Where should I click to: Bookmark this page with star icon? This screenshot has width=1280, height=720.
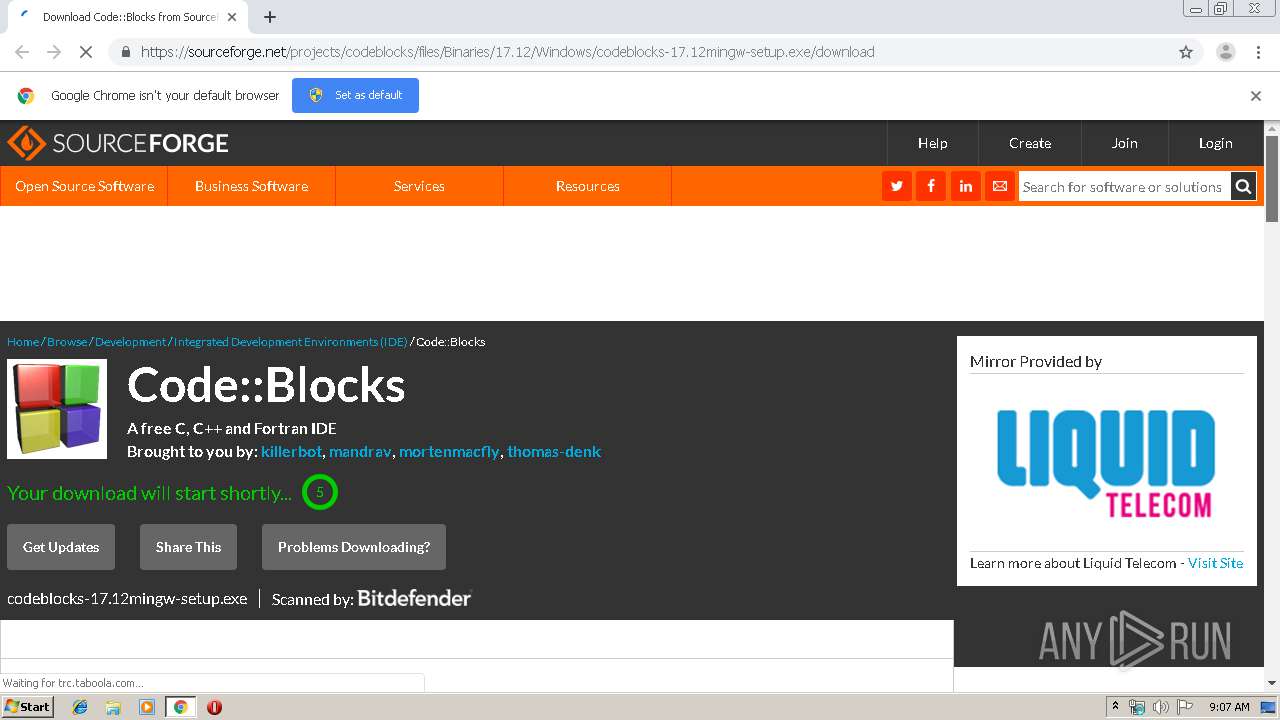pyautogui.click(x=1186, y=52)
